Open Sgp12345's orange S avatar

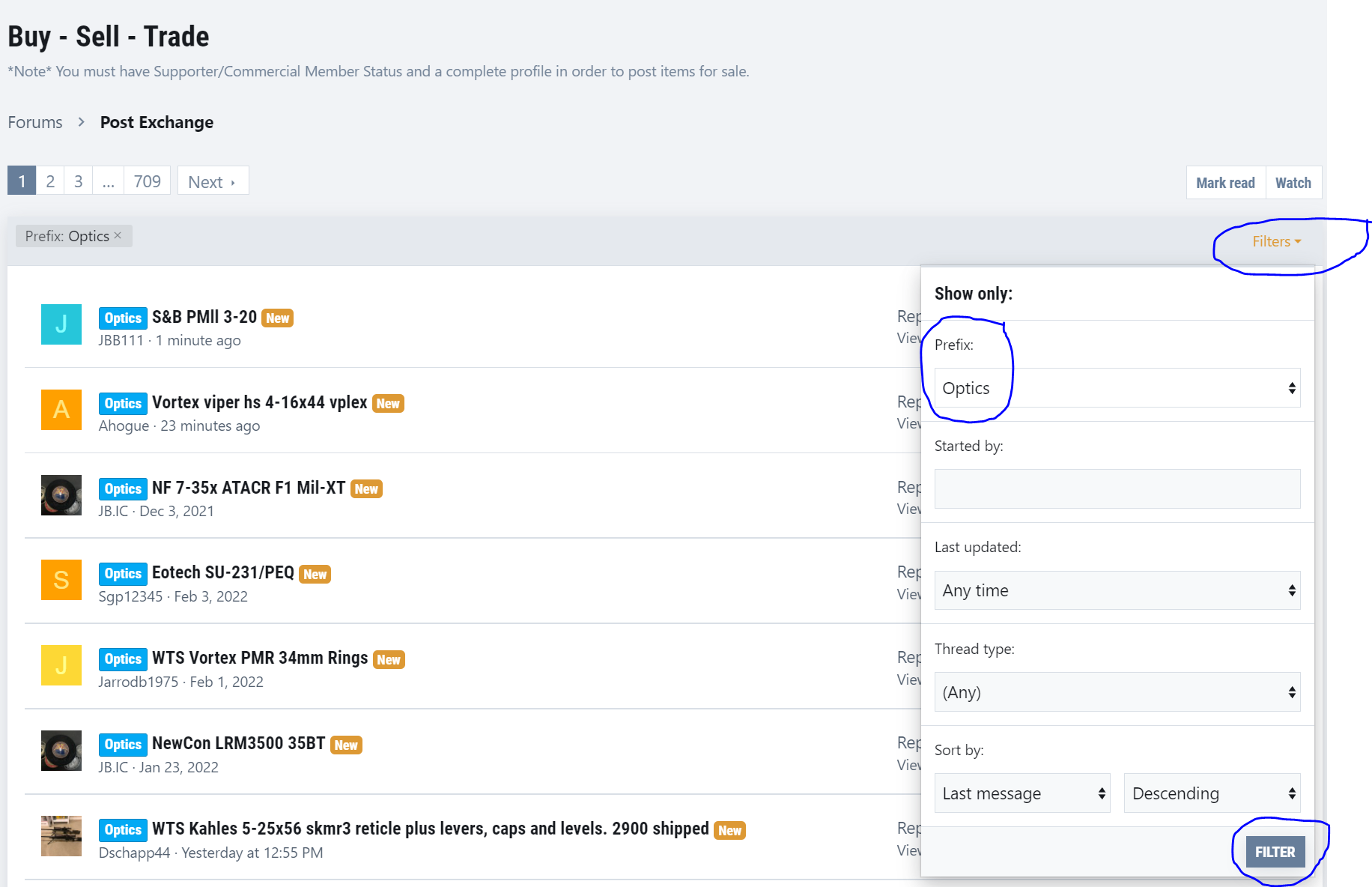(61, 580)
